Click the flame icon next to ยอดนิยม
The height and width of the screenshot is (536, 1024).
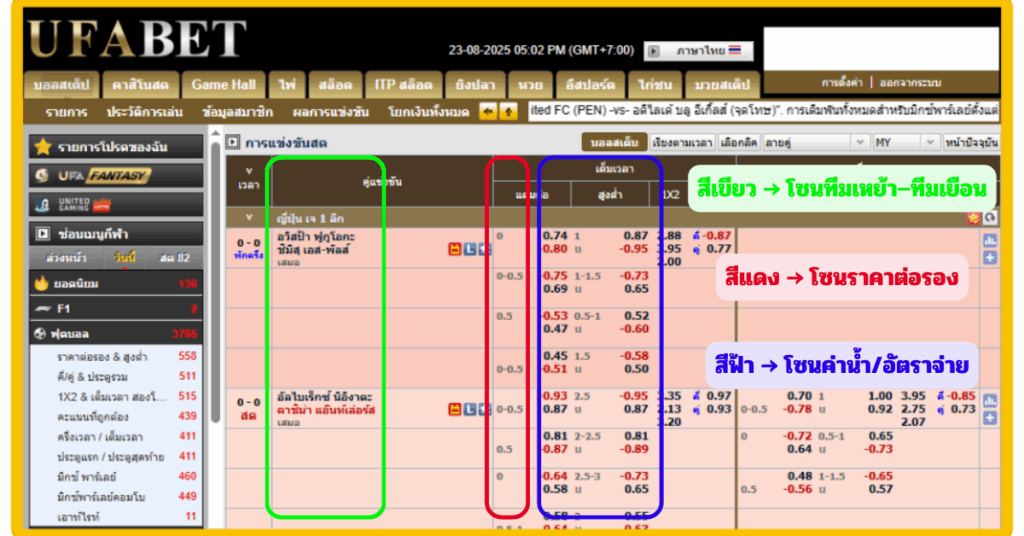(x=42, y=283)
